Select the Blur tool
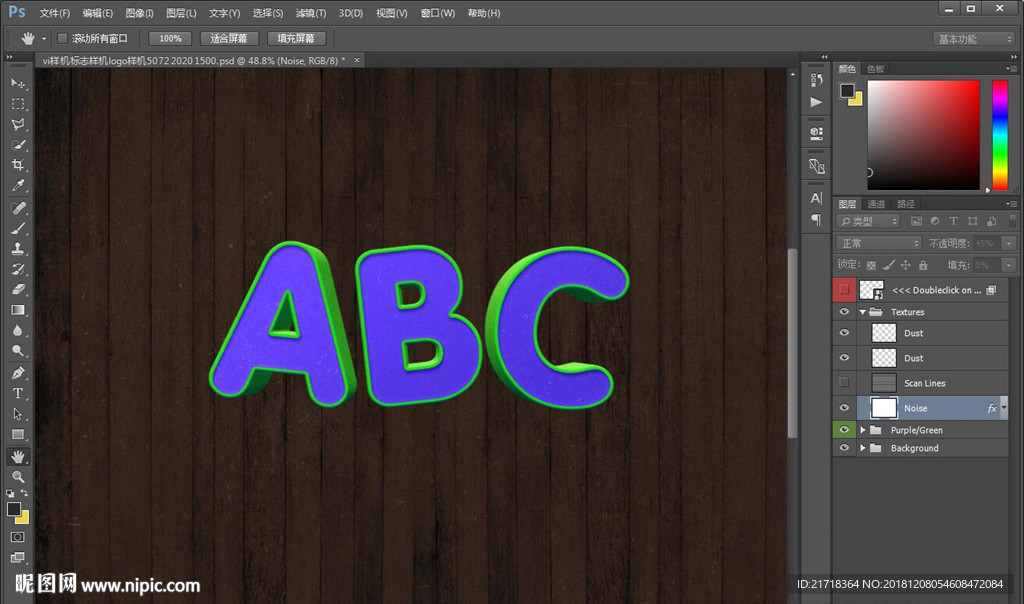 pyautogui.click(x=18, y=330)
